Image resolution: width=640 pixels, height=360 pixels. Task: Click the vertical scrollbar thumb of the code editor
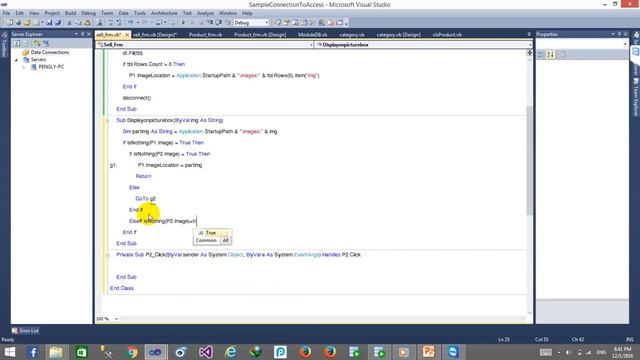(x=529, y=160)
